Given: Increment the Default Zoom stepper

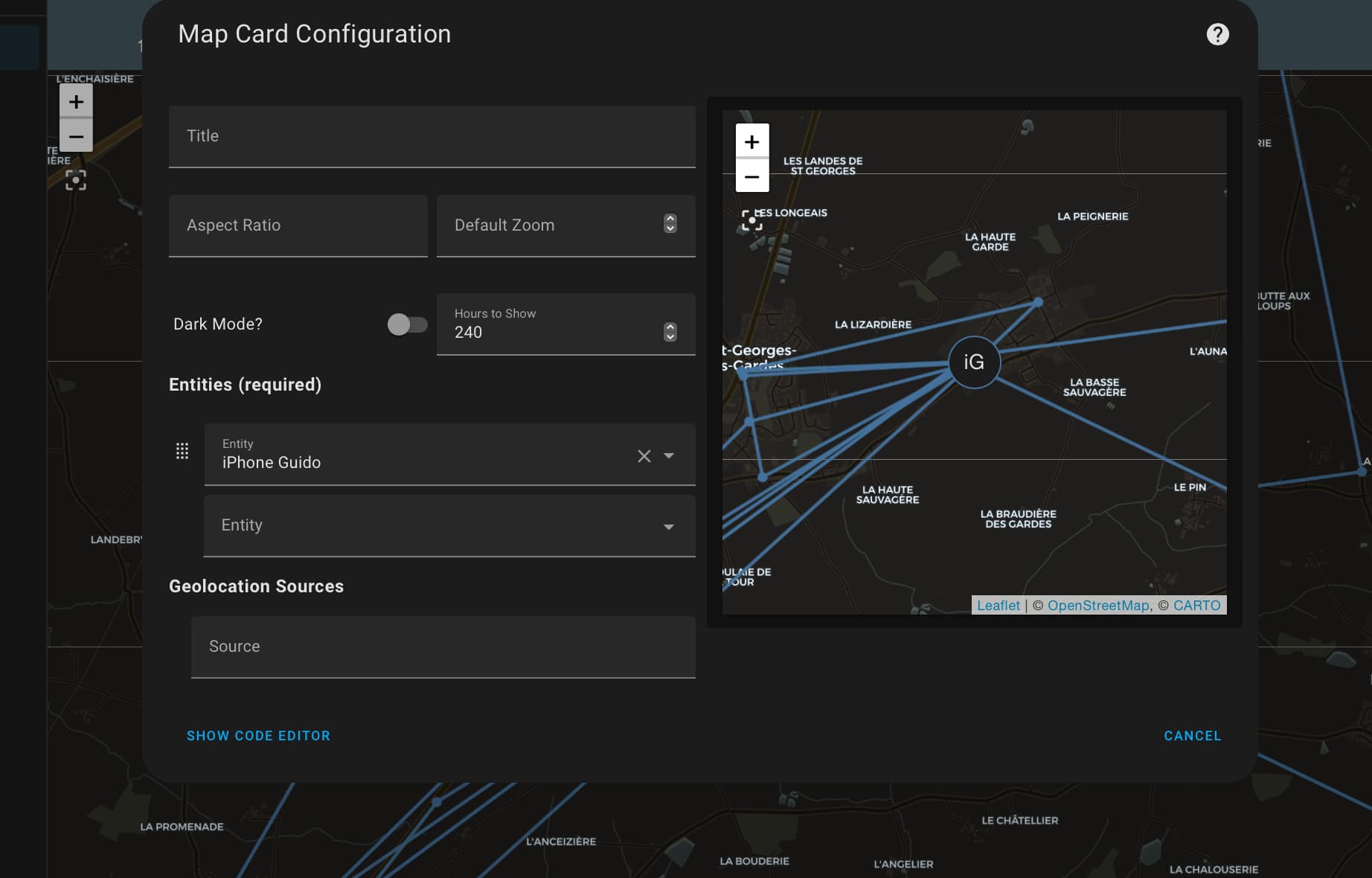Looking at the screenshot, I should click(x=669, y=219).
